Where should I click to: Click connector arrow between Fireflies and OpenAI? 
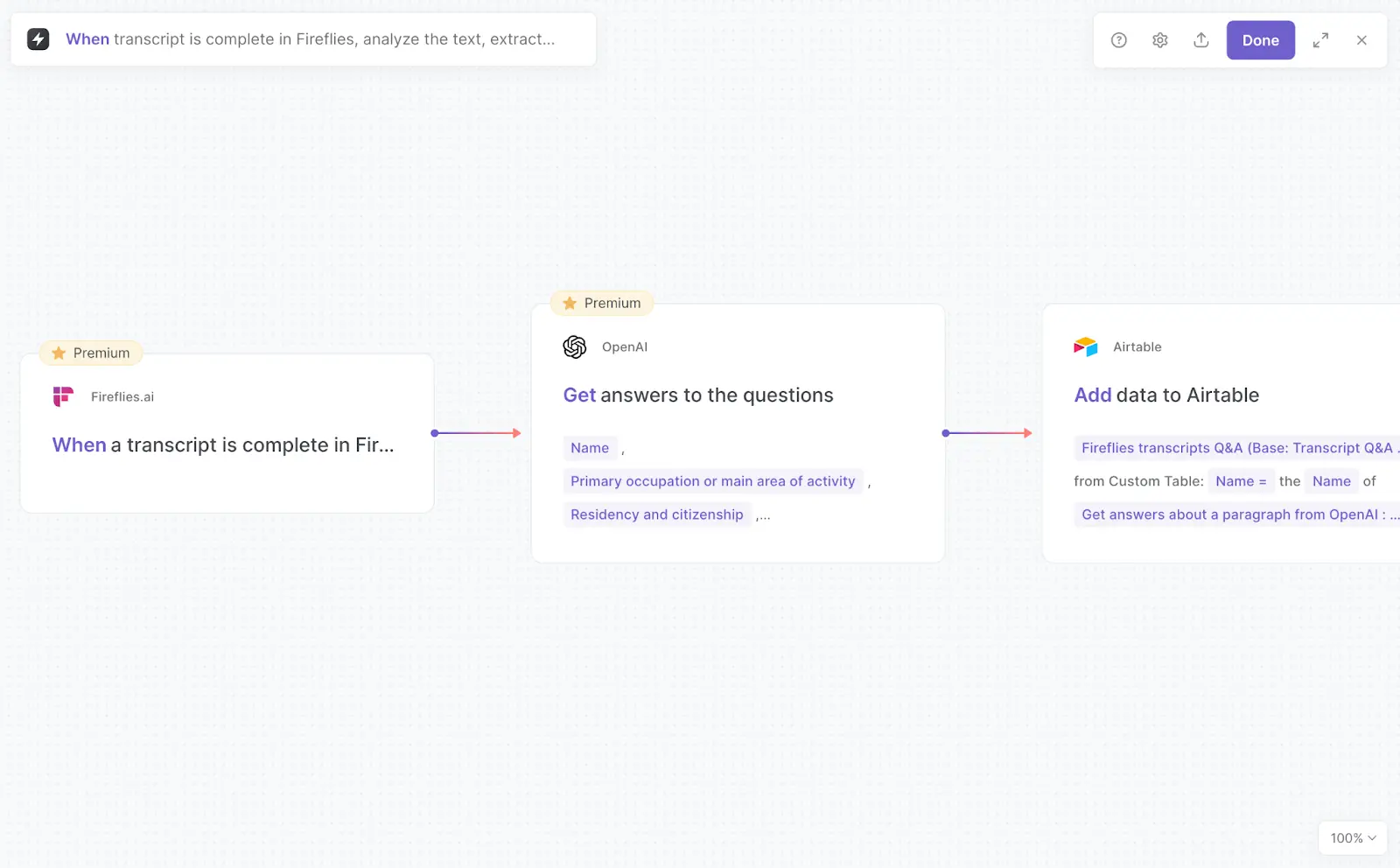[x=477, y=433]
